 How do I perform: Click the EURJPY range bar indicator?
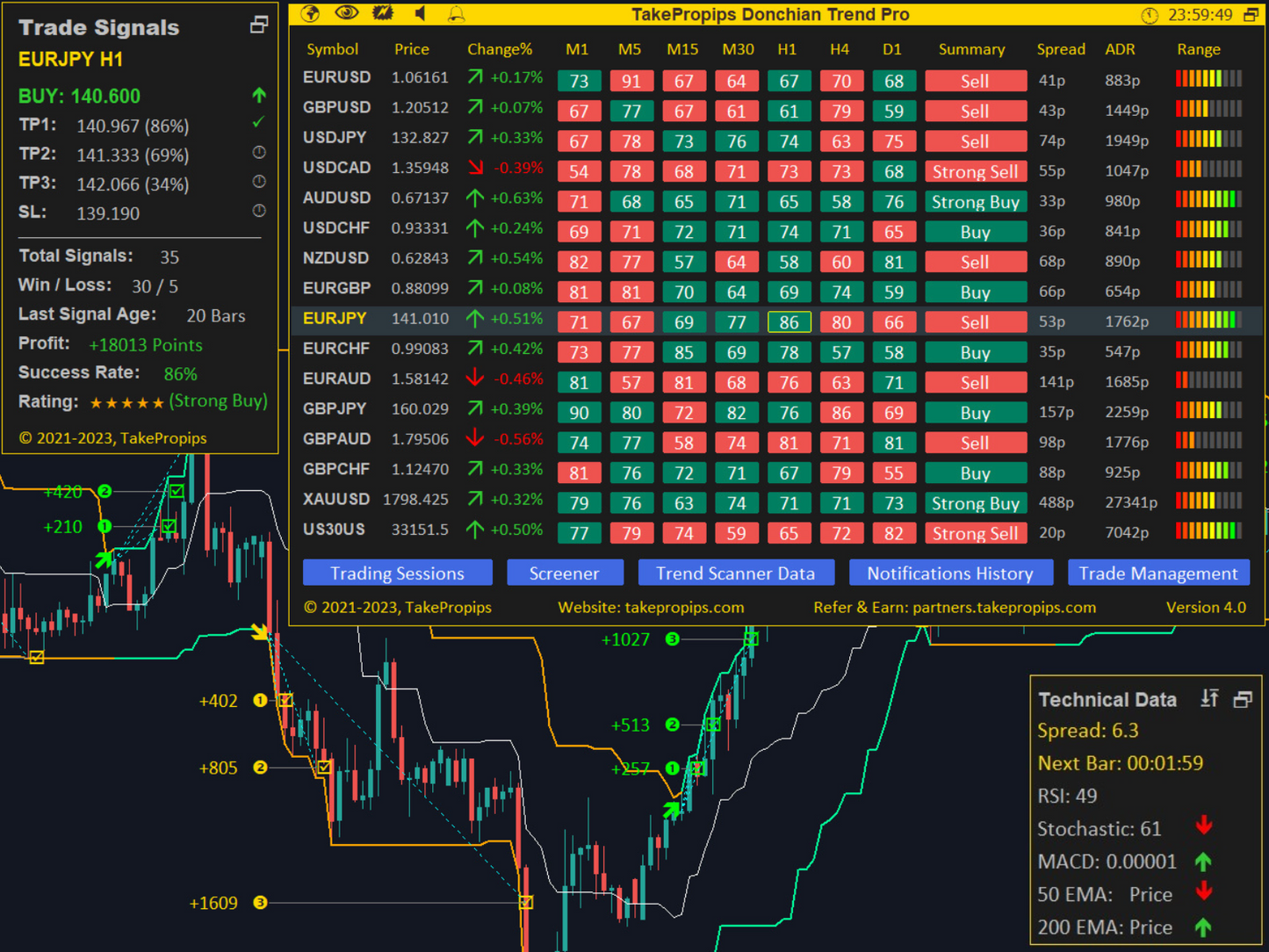click(1208, 321)
